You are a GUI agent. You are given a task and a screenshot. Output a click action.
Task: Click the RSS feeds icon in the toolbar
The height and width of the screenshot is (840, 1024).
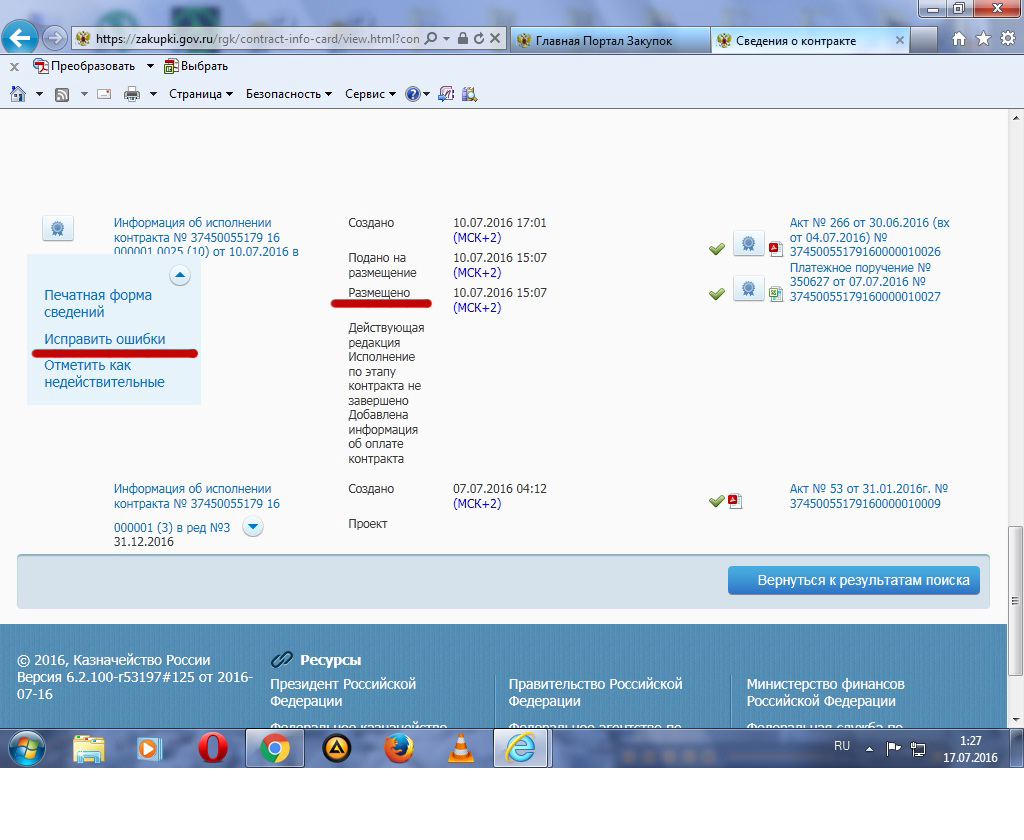tap(62, 94)
